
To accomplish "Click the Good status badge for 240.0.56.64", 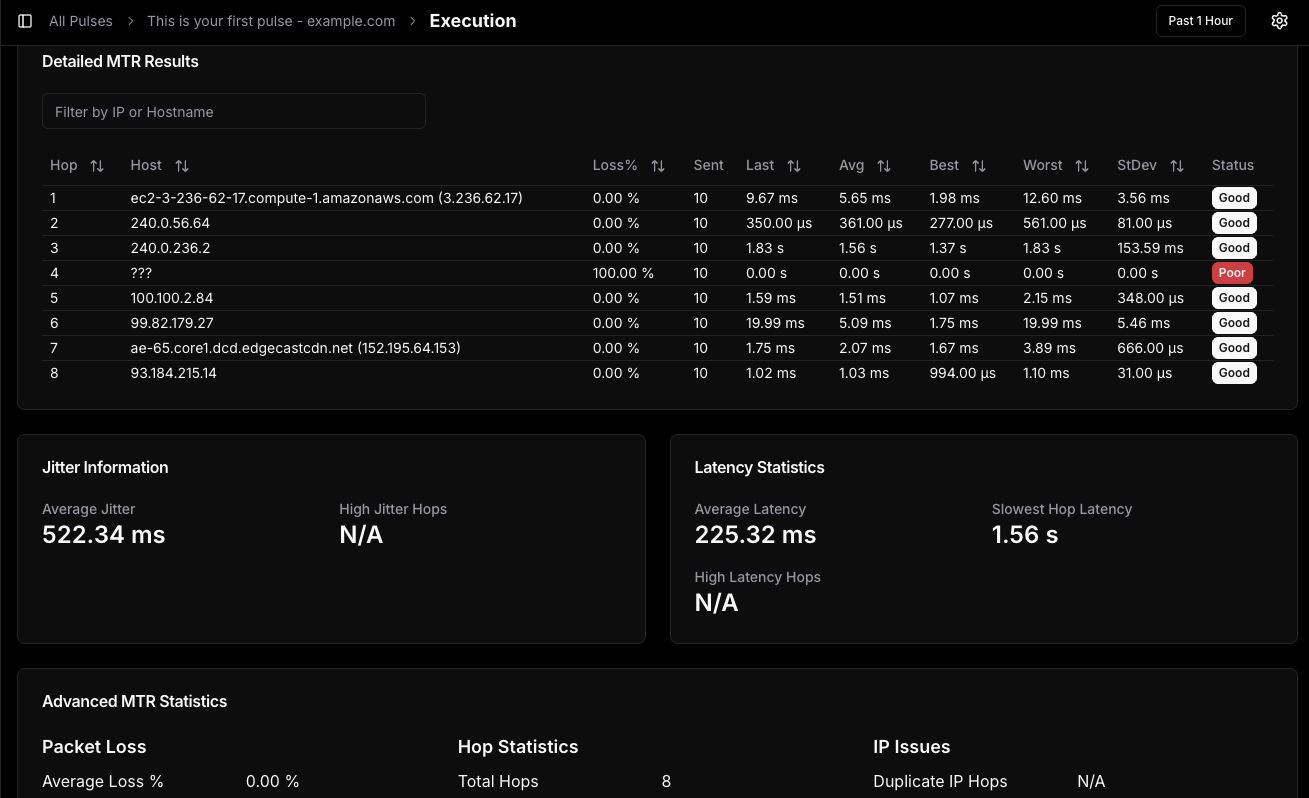I will click(x=1234, y=223).
